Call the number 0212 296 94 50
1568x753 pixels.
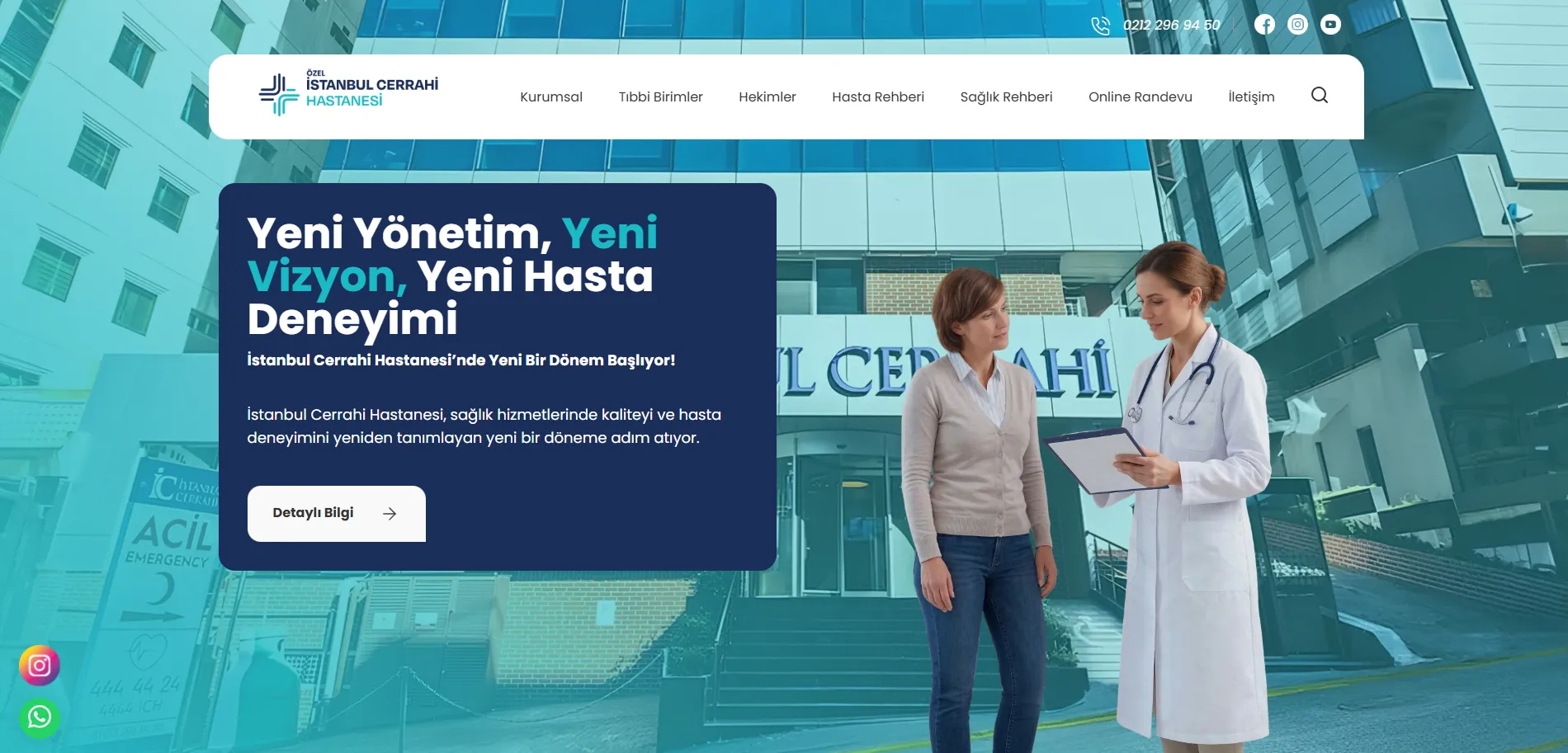(x=1171, y=26)
